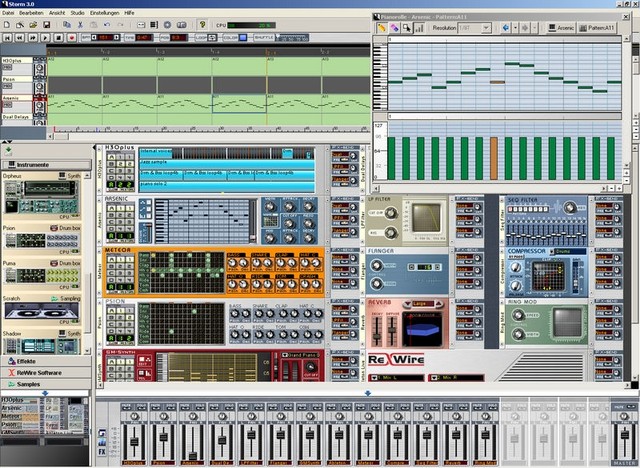Click the COLOR blue swatch in transport bar

[x=243, y=38]
